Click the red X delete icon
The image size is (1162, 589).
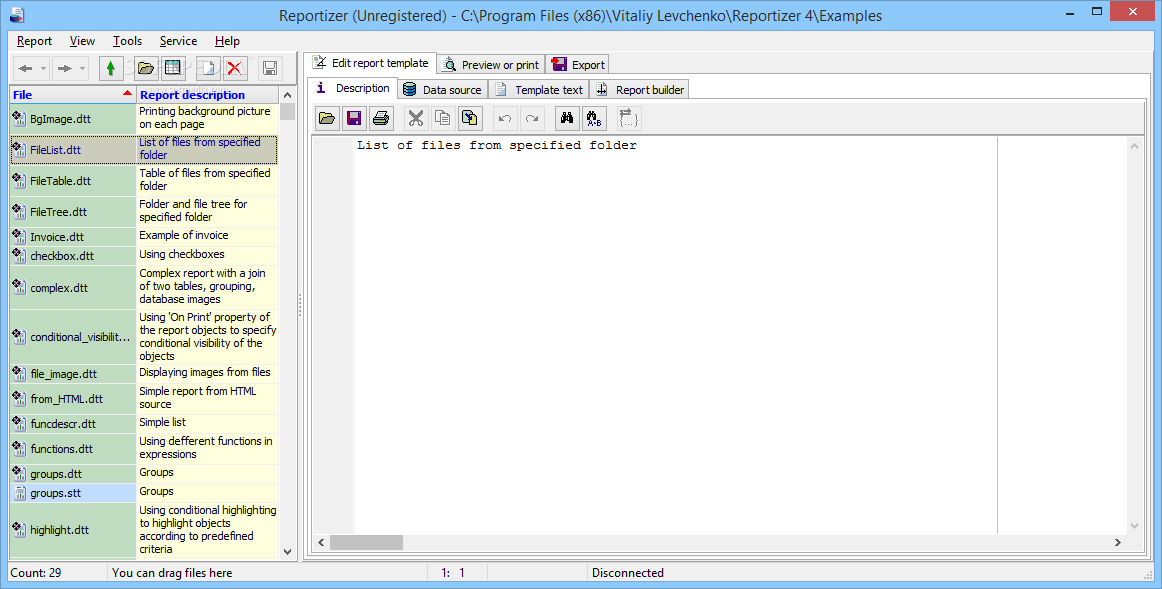click(235, 69)
